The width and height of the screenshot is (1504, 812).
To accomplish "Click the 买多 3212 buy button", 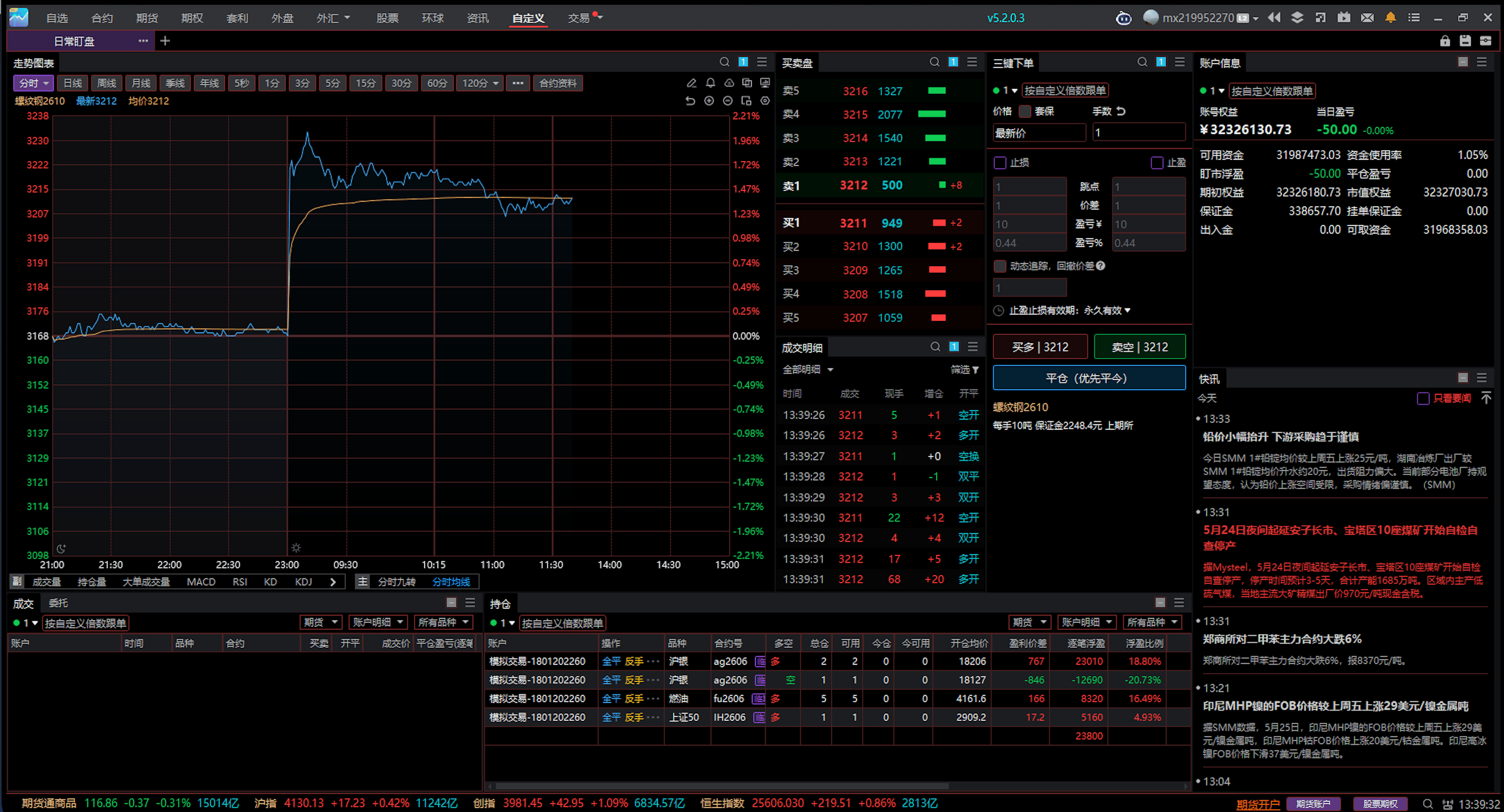I will click(1040, 347).
